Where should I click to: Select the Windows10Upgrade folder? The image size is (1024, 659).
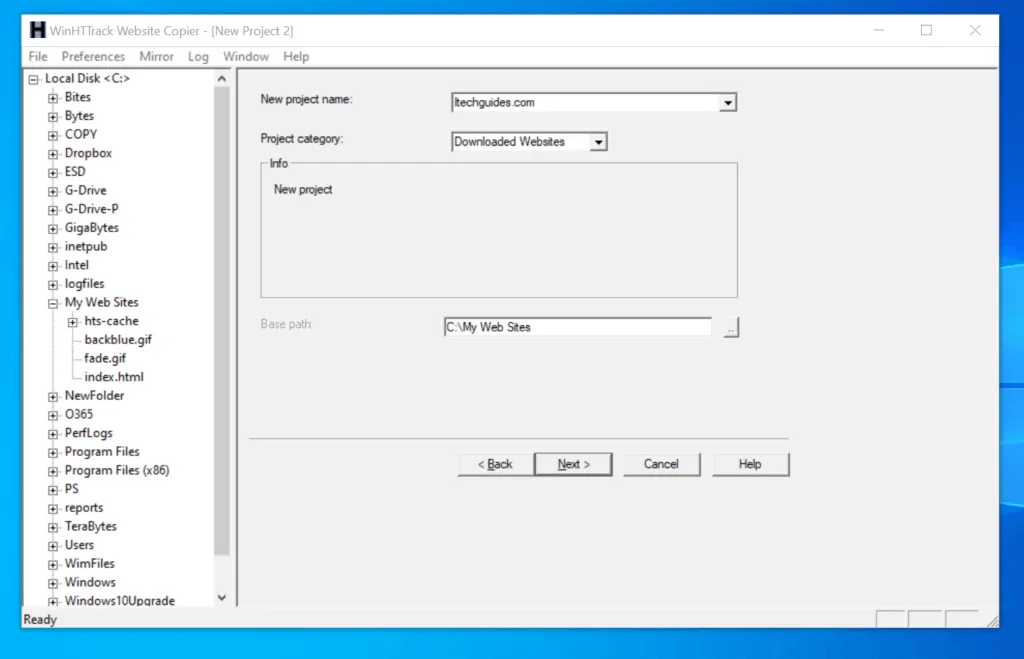(120, 601)
